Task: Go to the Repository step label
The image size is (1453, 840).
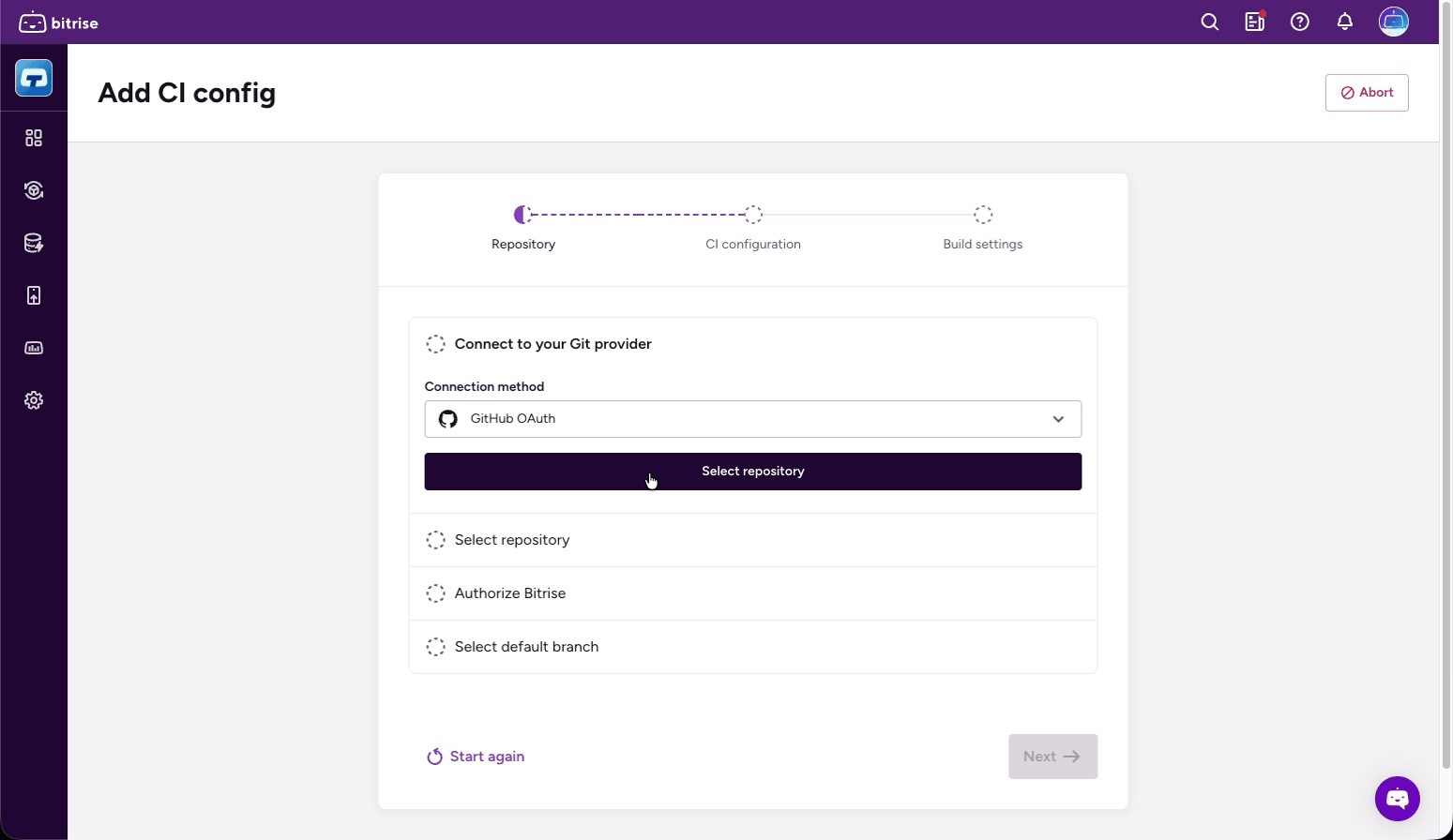Action: (x=523, y=244)
